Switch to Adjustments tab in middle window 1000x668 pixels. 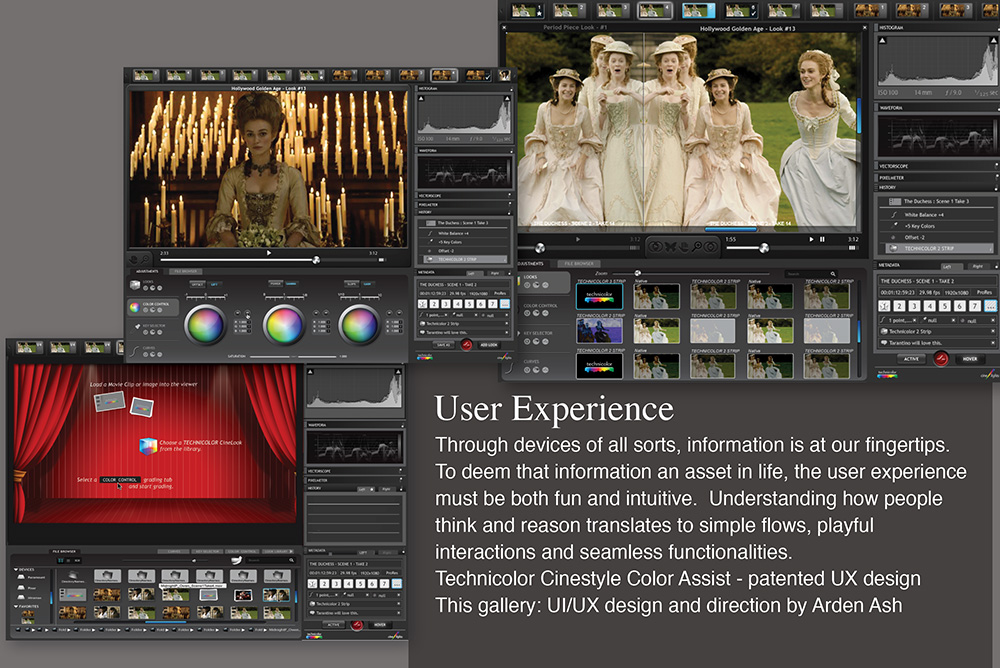click(x=147, y=270)
